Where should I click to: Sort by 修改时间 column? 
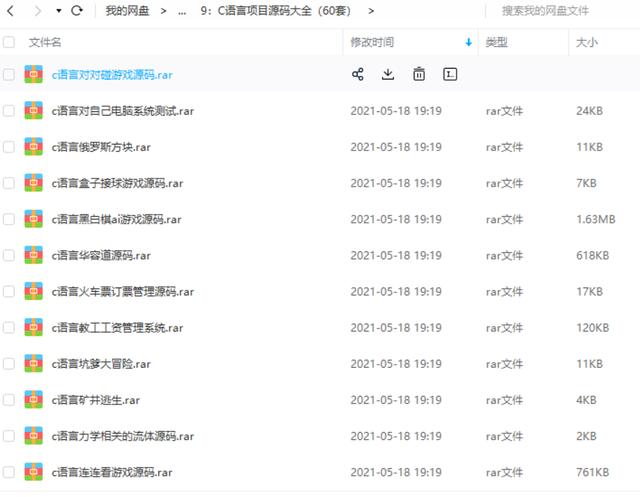point(372,42)
